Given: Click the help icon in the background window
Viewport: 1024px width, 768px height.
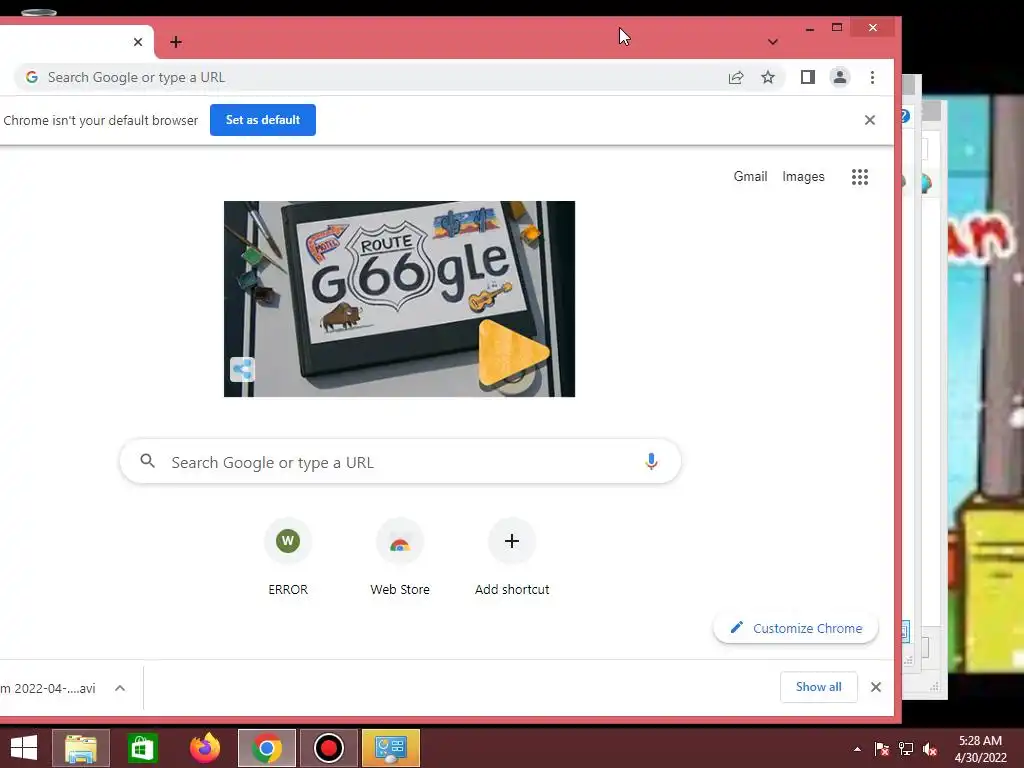Looking at the screenshot, I should (x=906, y=116).
